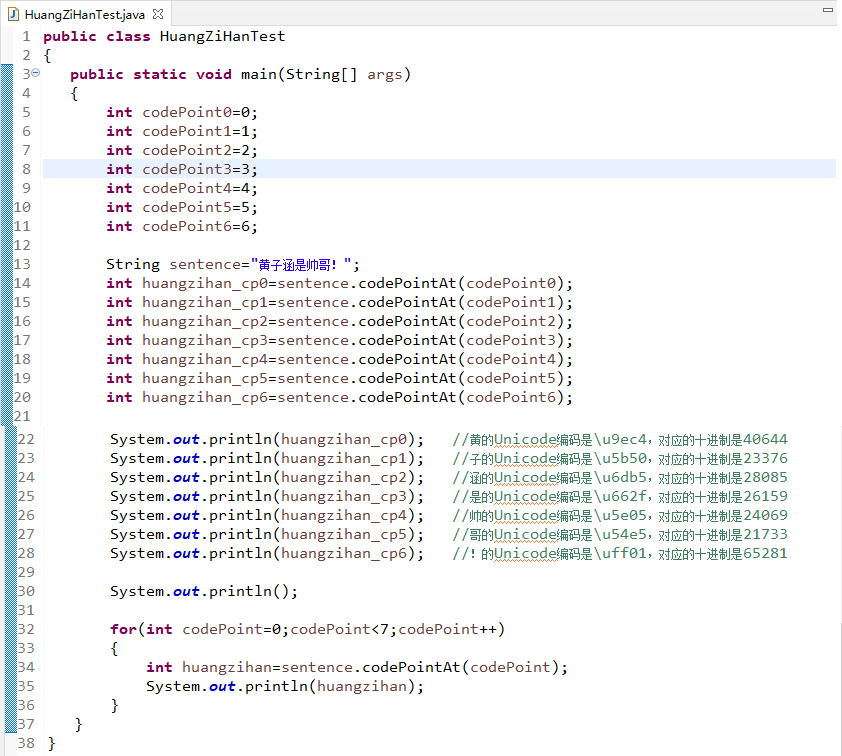Click the comment containing \u662f
Image resolution: width=842 pixels, height=756 pixels.
620,496
